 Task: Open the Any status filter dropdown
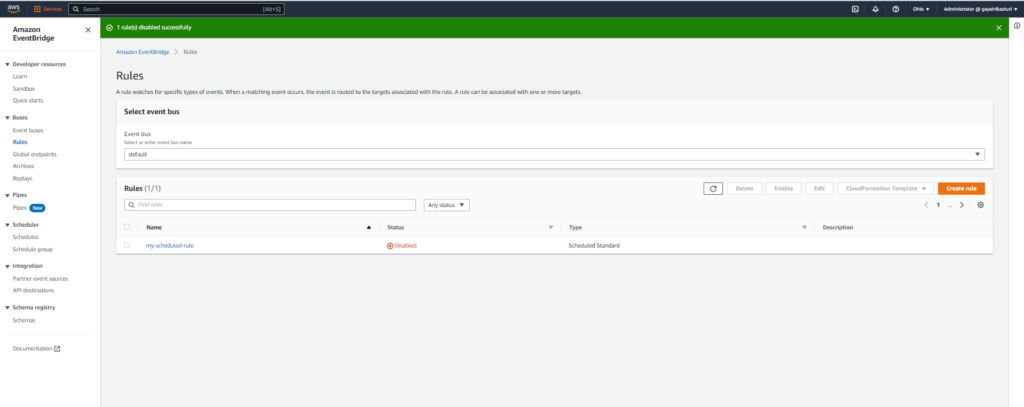pyautogui.click(x=447, y=205)
